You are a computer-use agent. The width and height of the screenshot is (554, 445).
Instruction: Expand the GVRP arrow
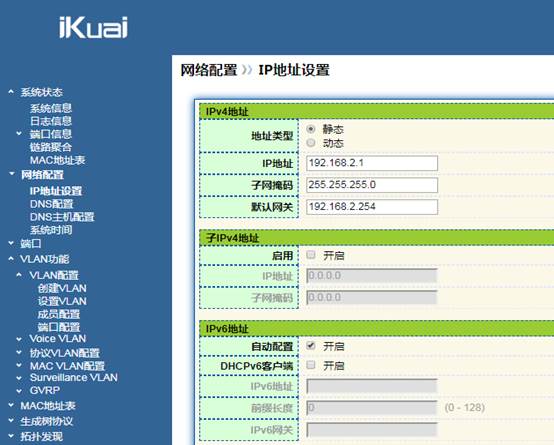pyautogui.click(x=19, y=391)
